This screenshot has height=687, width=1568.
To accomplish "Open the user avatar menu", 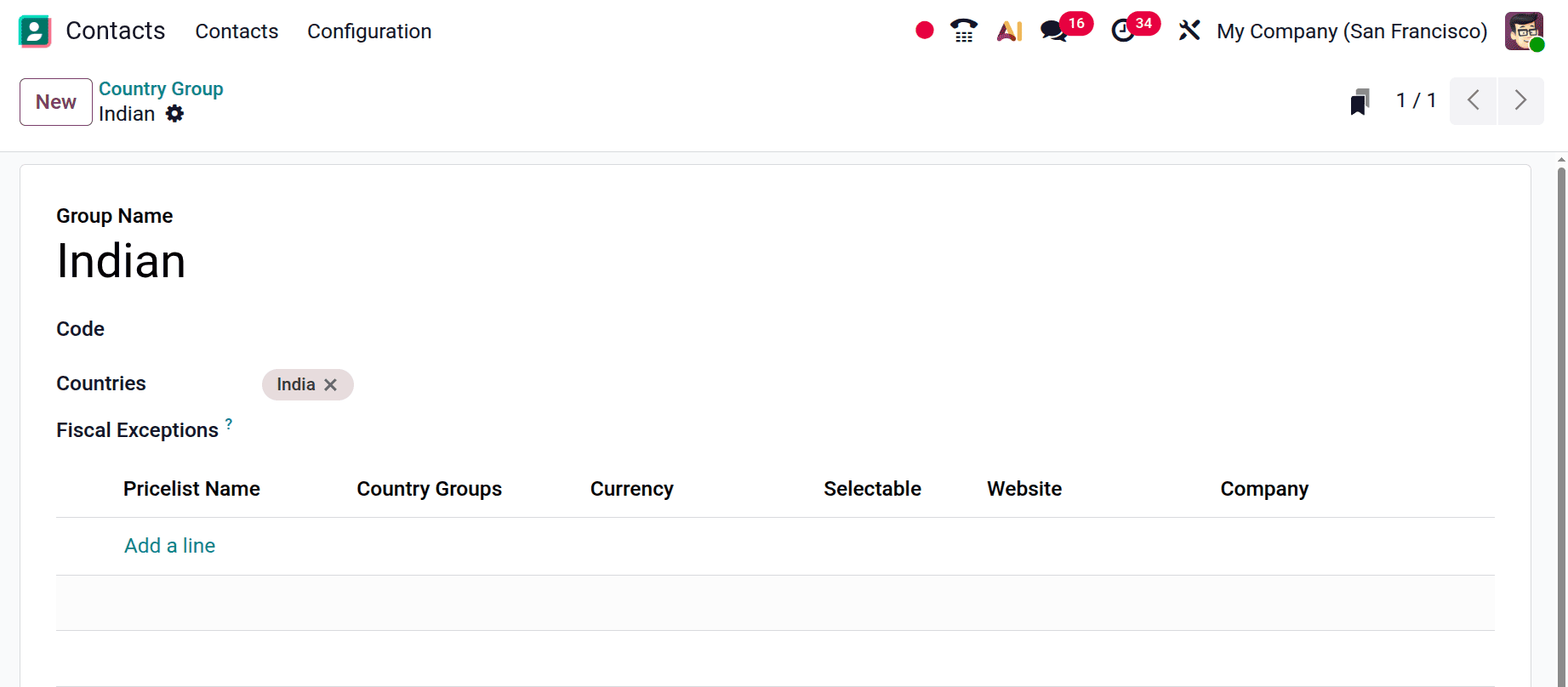I will (1524, 31).
